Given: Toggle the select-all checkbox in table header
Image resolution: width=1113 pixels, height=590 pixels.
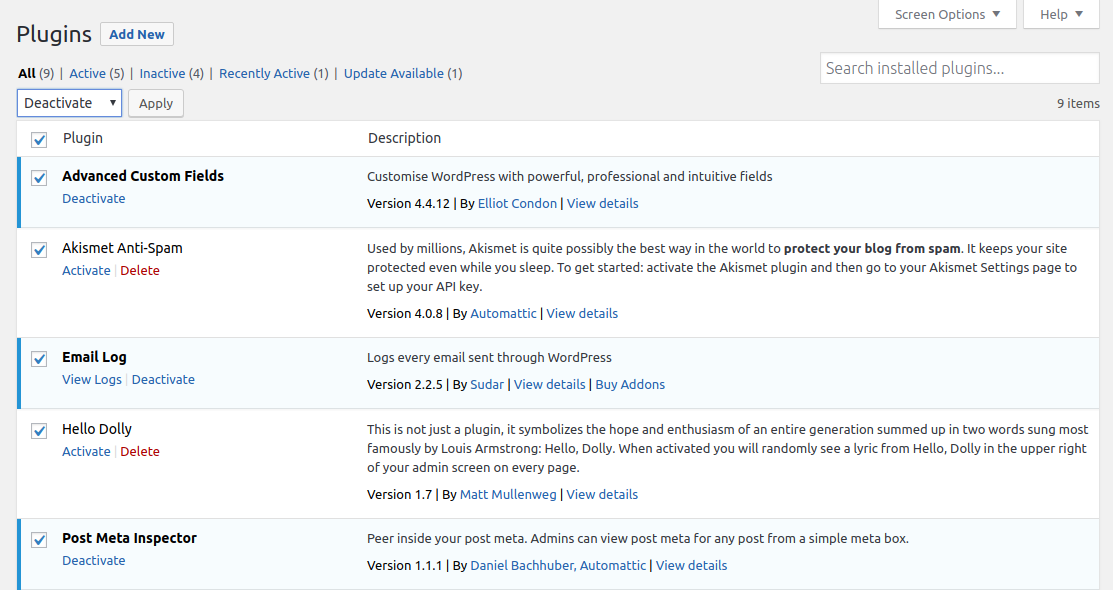Looking at the screenshot, I should tap(39, 140).
